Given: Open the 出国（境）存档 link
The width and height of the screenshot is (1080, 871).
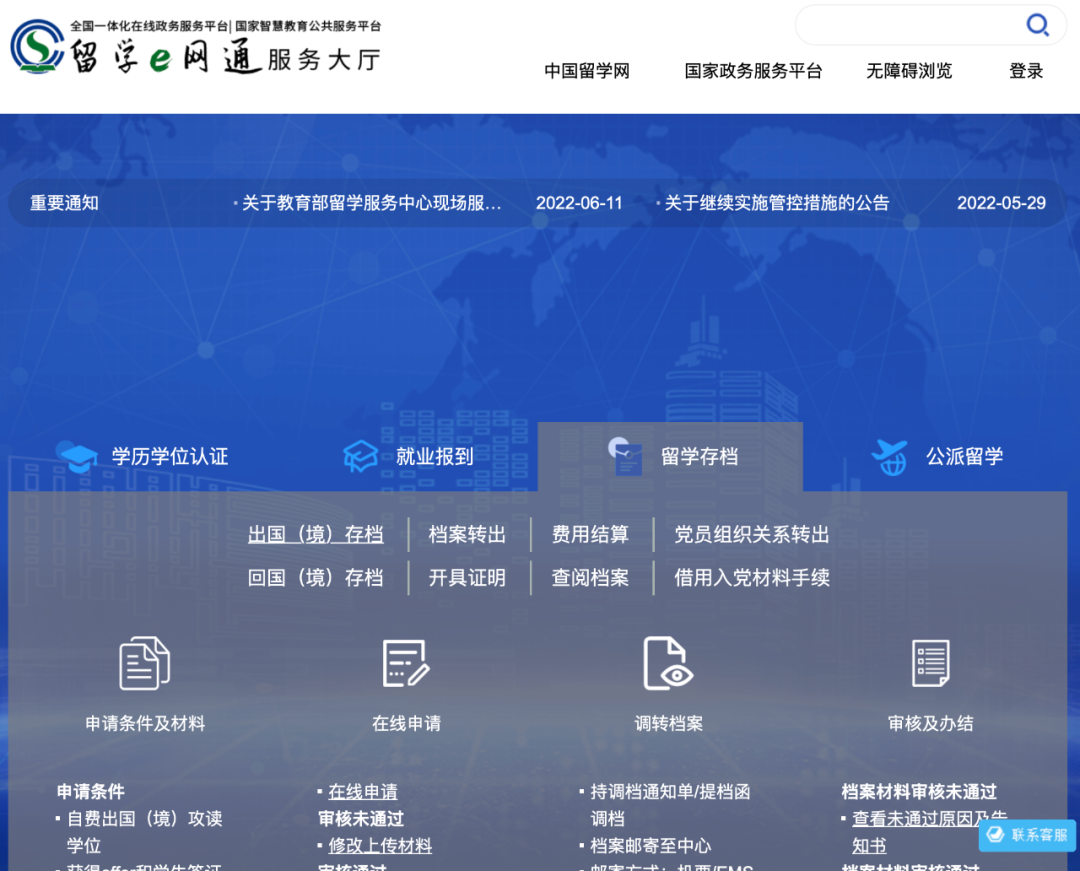Looking at the screenshot, I should pos(315,535).
